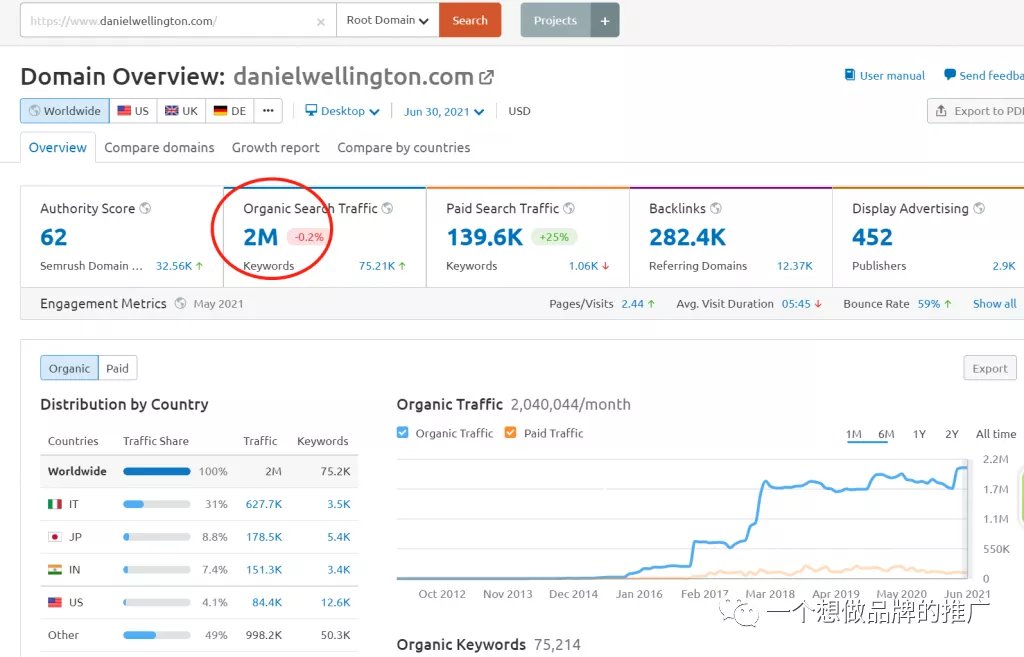Click the Japan flag in country table

pos(55,537)
